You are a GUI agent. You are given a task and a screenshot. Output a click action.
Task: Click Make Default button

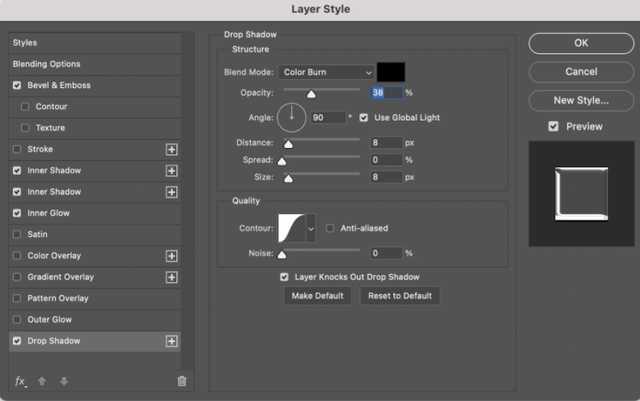(317, 296)
